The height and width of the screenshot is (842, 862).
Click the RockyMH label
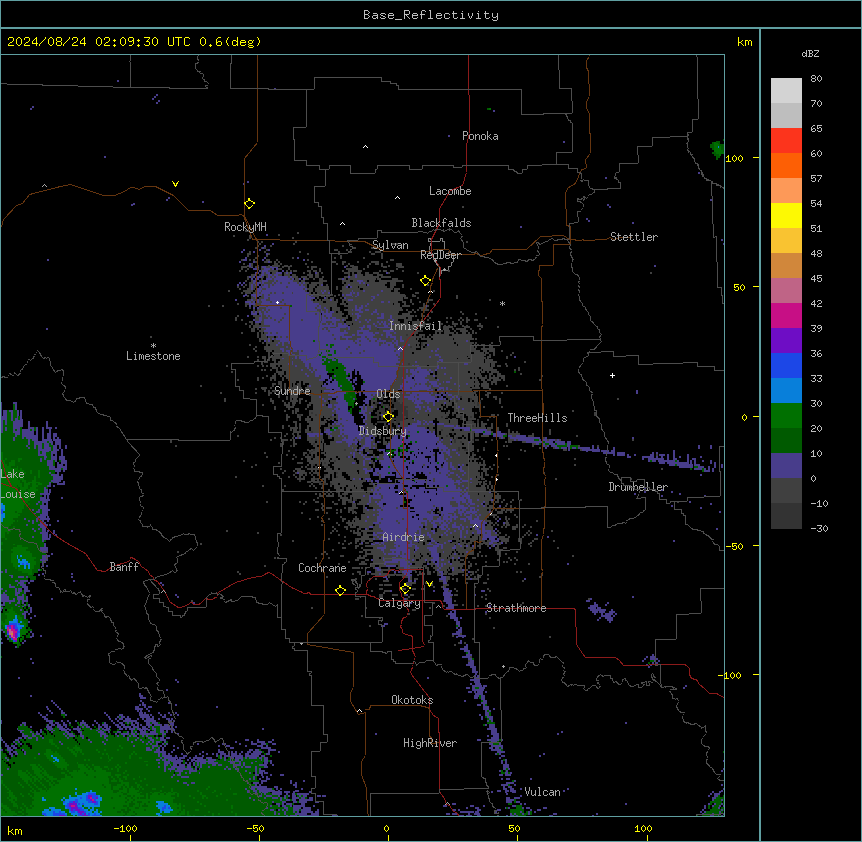[245, 227]
